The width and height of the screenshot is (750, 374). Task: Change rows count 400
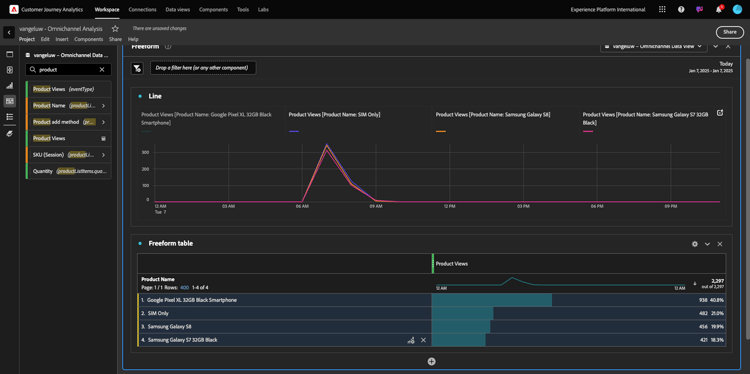coord(184,287)
